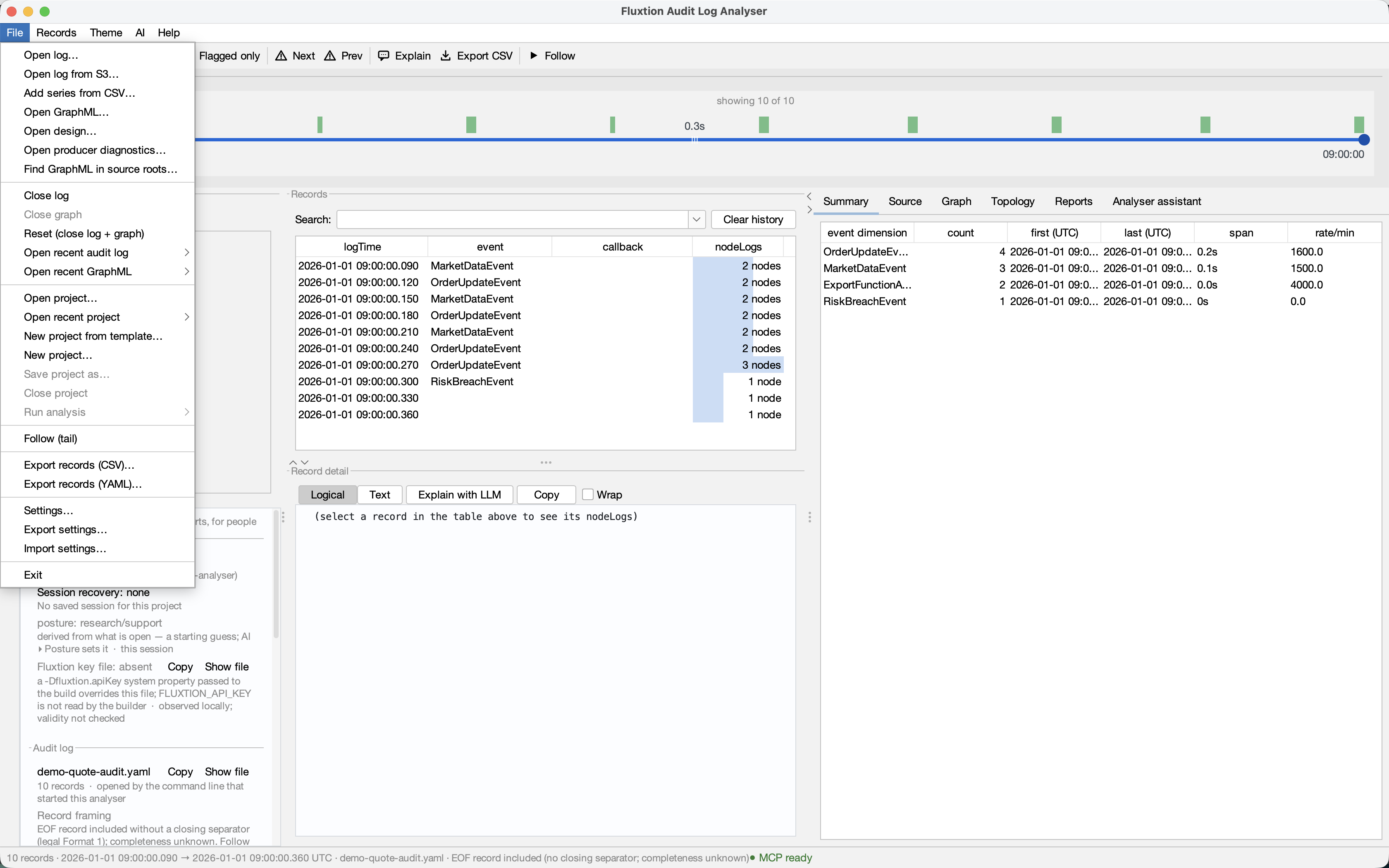Select Import settings... menu entry

point(98,548)
